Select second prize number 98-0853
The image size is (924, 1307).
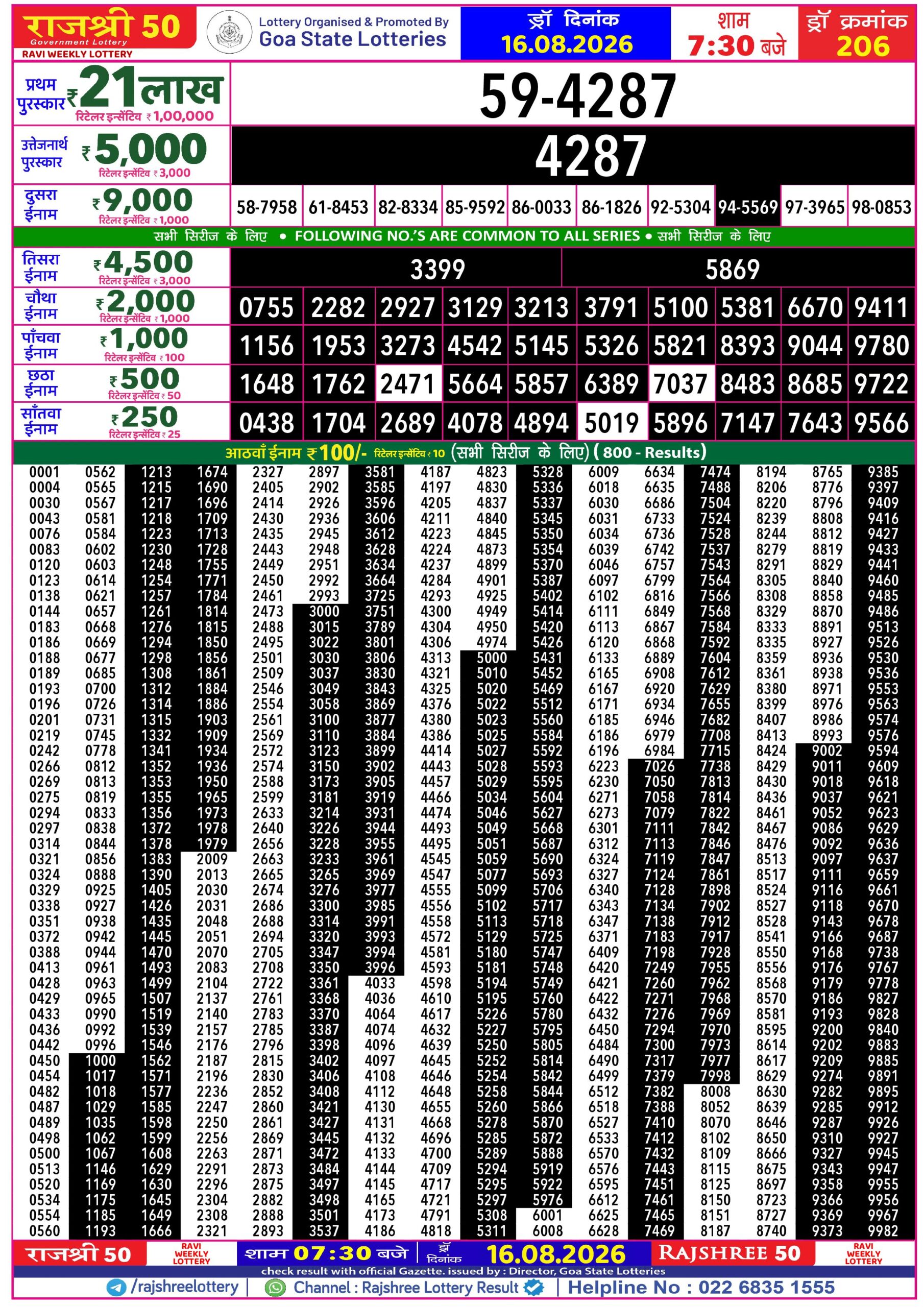pyautogui.click(x=882, y=207)
